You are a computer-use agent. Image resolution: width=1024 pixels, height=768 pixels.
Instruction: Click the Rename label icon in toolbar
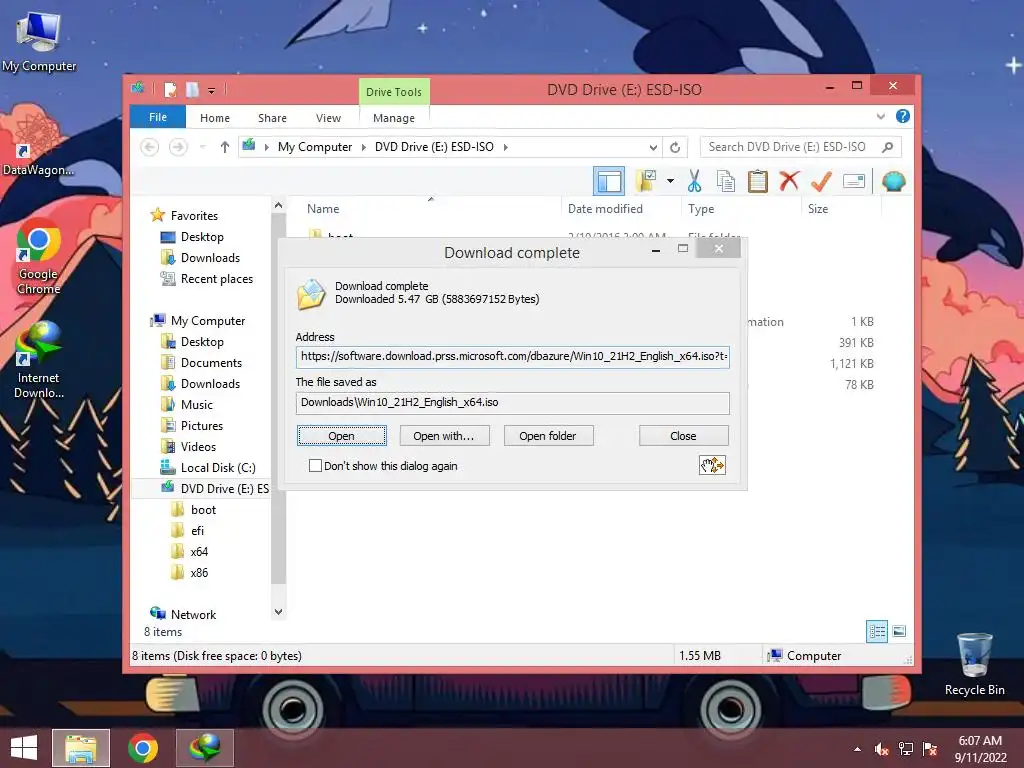pos(854,181)
